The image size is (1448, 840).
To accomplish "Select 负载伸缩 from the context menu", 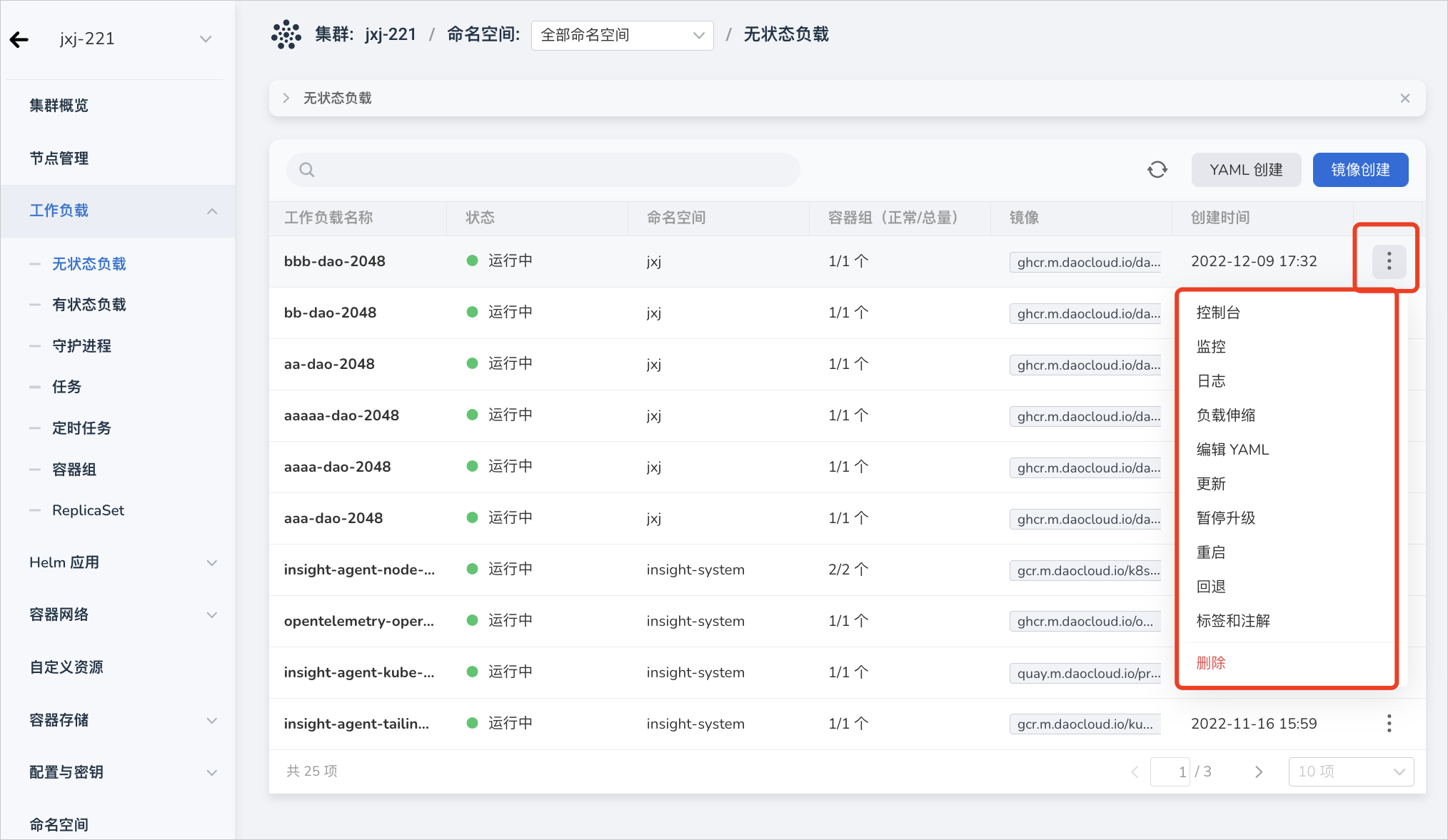I will (1225, 415).
